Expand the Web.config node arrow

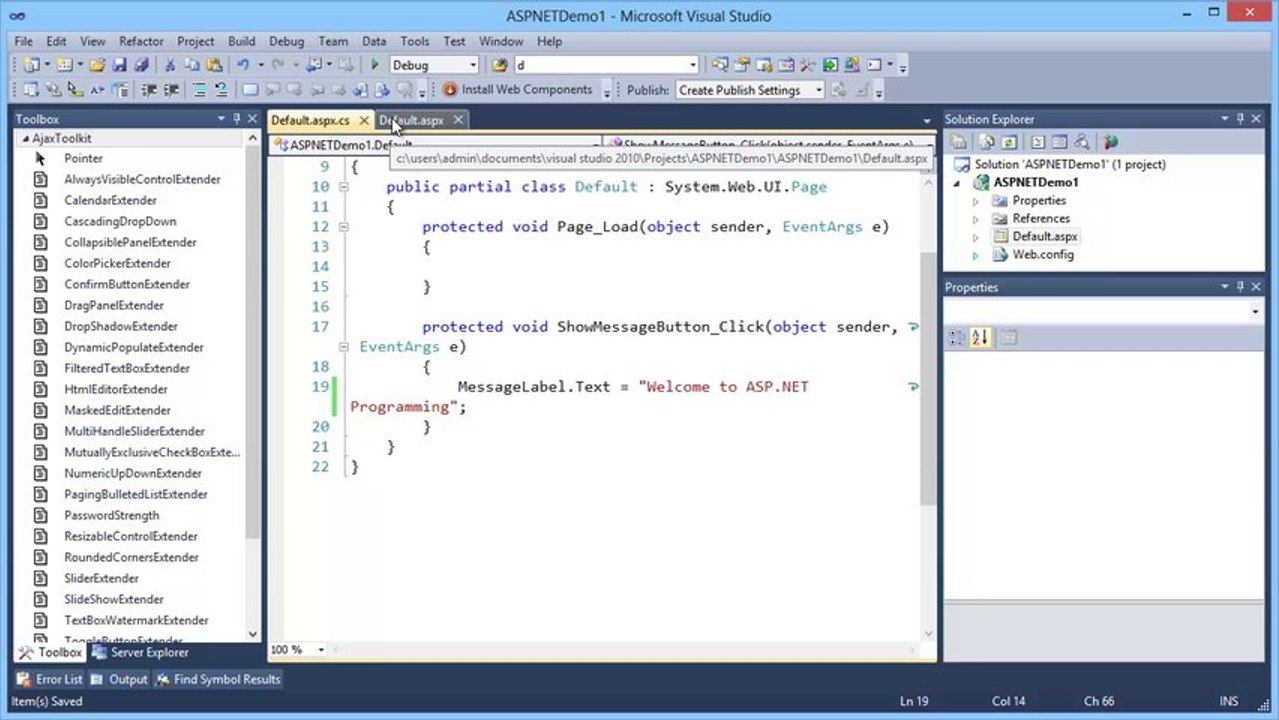click(977, 255)
